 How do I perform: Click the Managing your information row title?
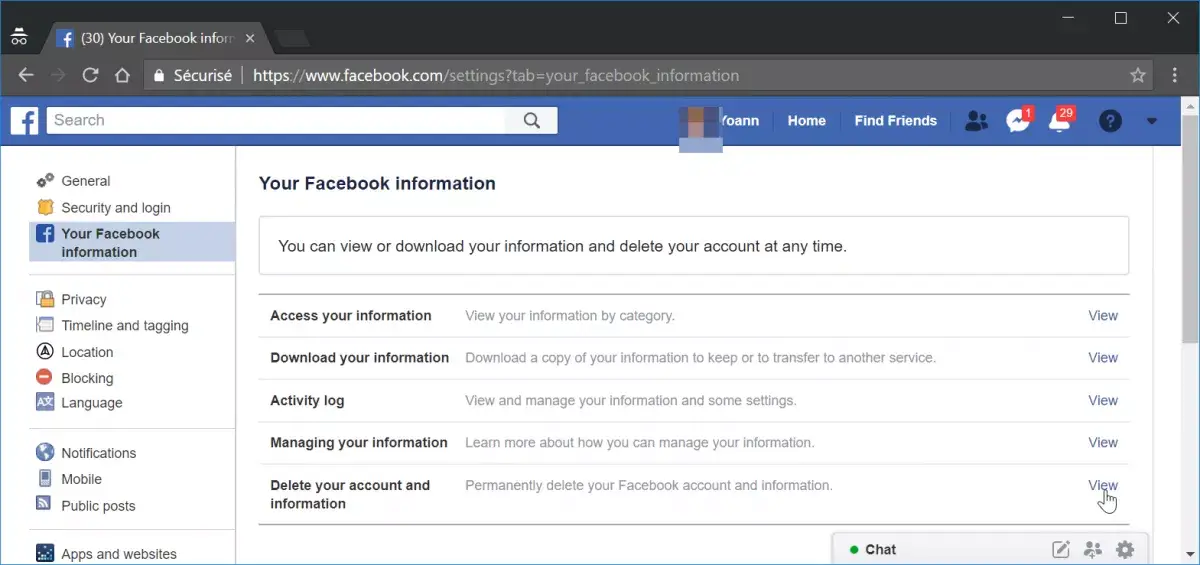point(359,442)
